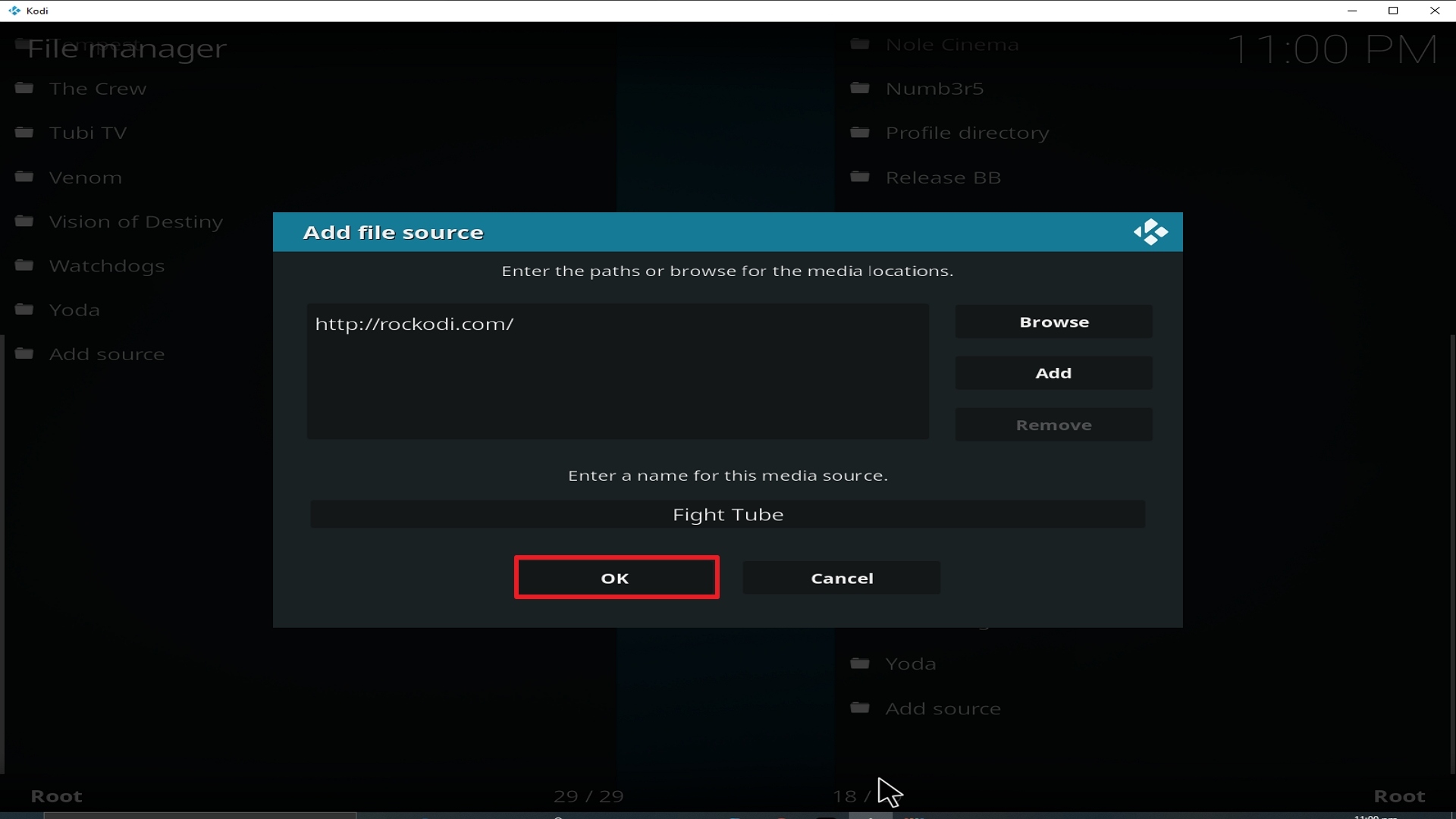Click the Kodi icon in title bar
Viewport: 1456px width, 819px height.
pyautogui.click(x=14, y=11)
